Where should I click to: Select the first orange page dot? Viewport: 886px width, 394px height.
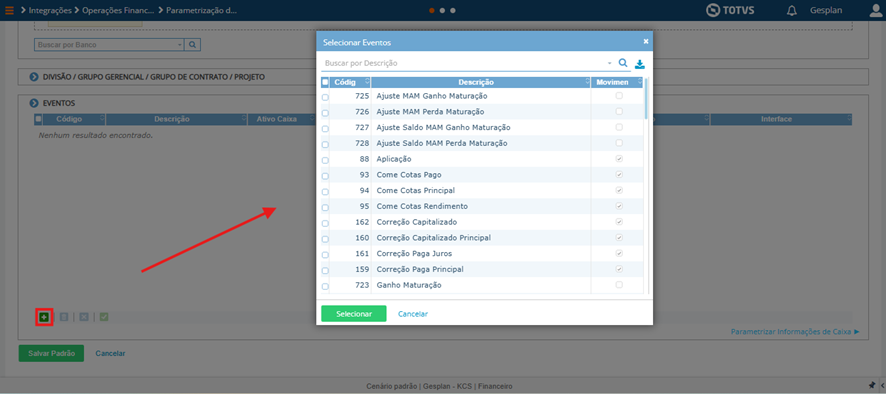click(432, 10)
